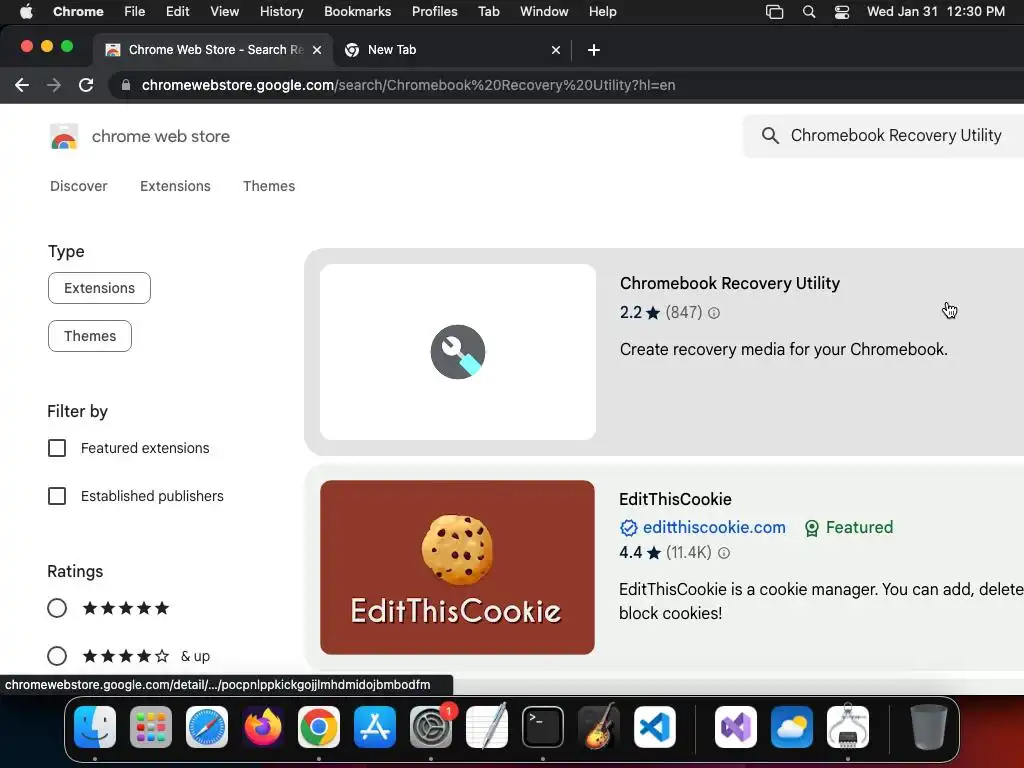
Task: Select the New Tab browser tab
Action: [452, 50]
